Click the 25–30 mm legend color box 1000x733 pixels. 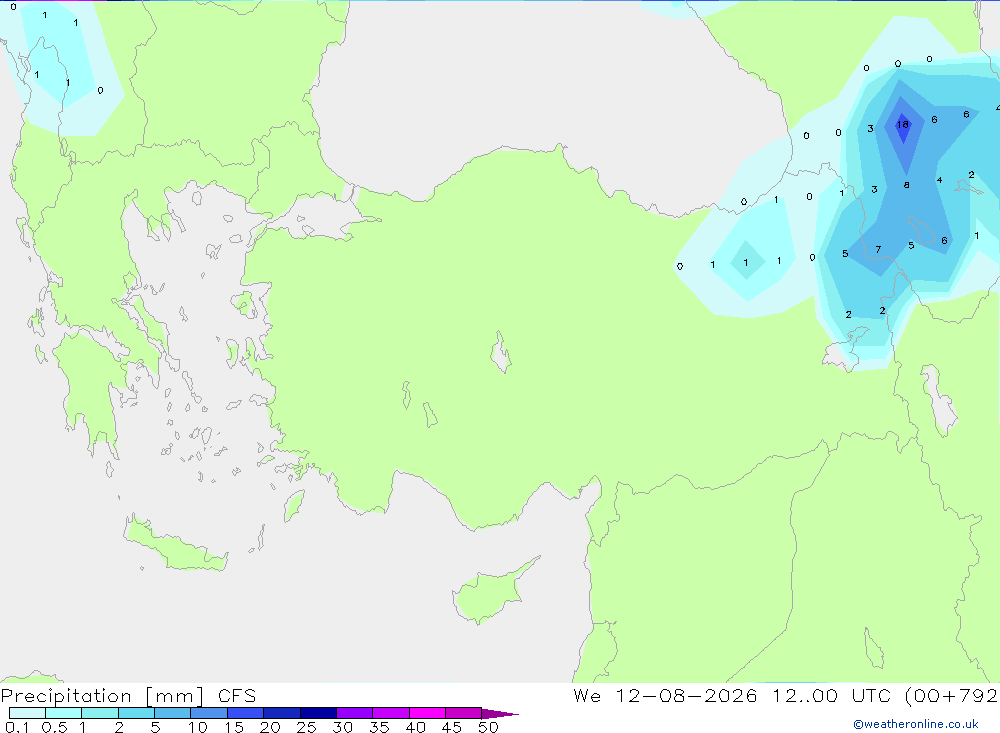(318, 713)
